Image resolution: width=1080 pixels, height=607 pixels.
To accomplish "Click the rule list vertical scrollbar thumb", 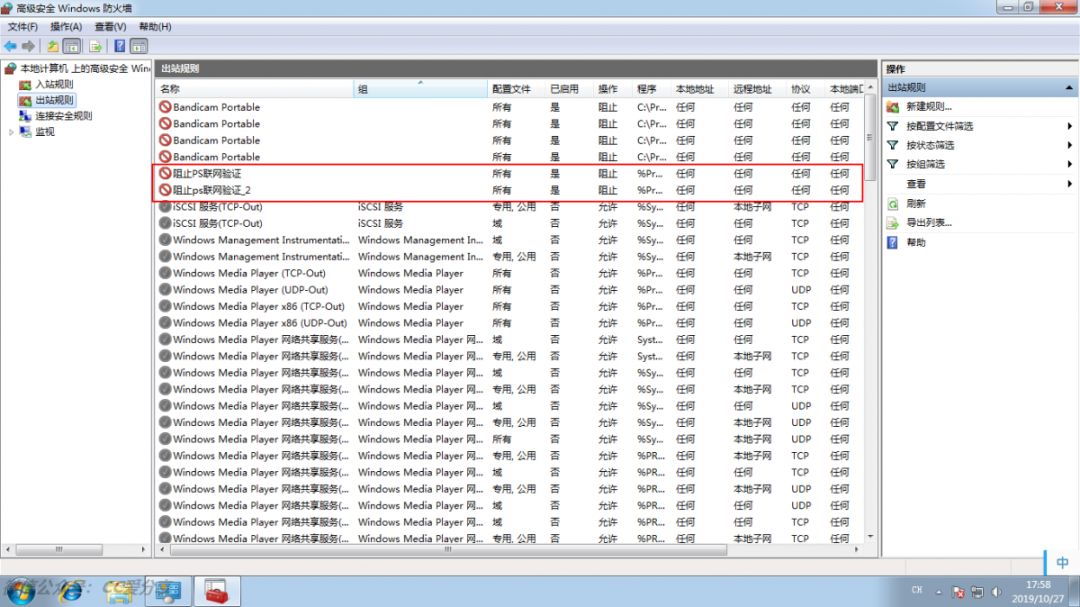I will 870,136.
